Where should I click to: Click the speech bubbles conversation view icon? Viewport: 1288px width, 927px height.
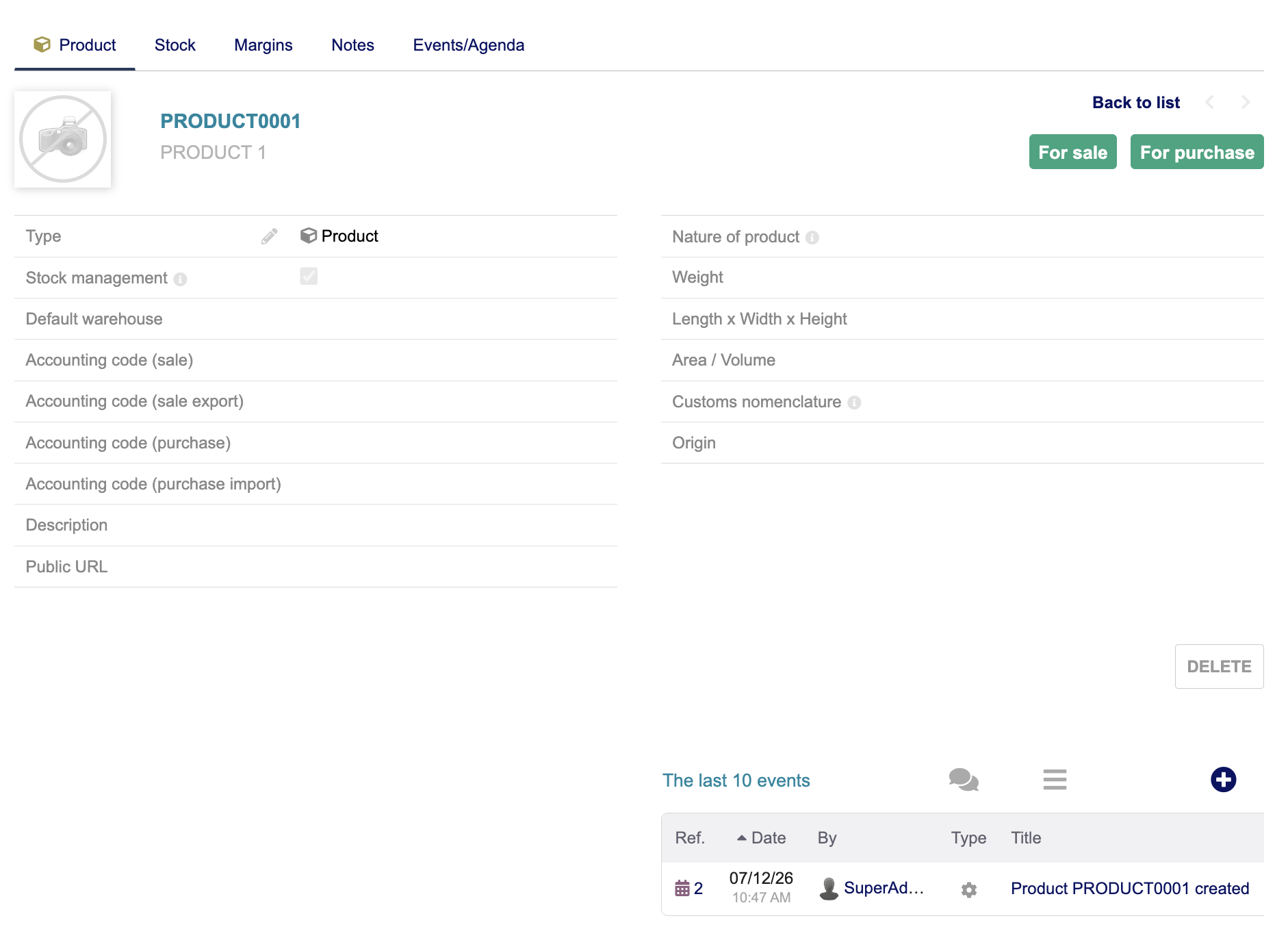tap(964, 780)
